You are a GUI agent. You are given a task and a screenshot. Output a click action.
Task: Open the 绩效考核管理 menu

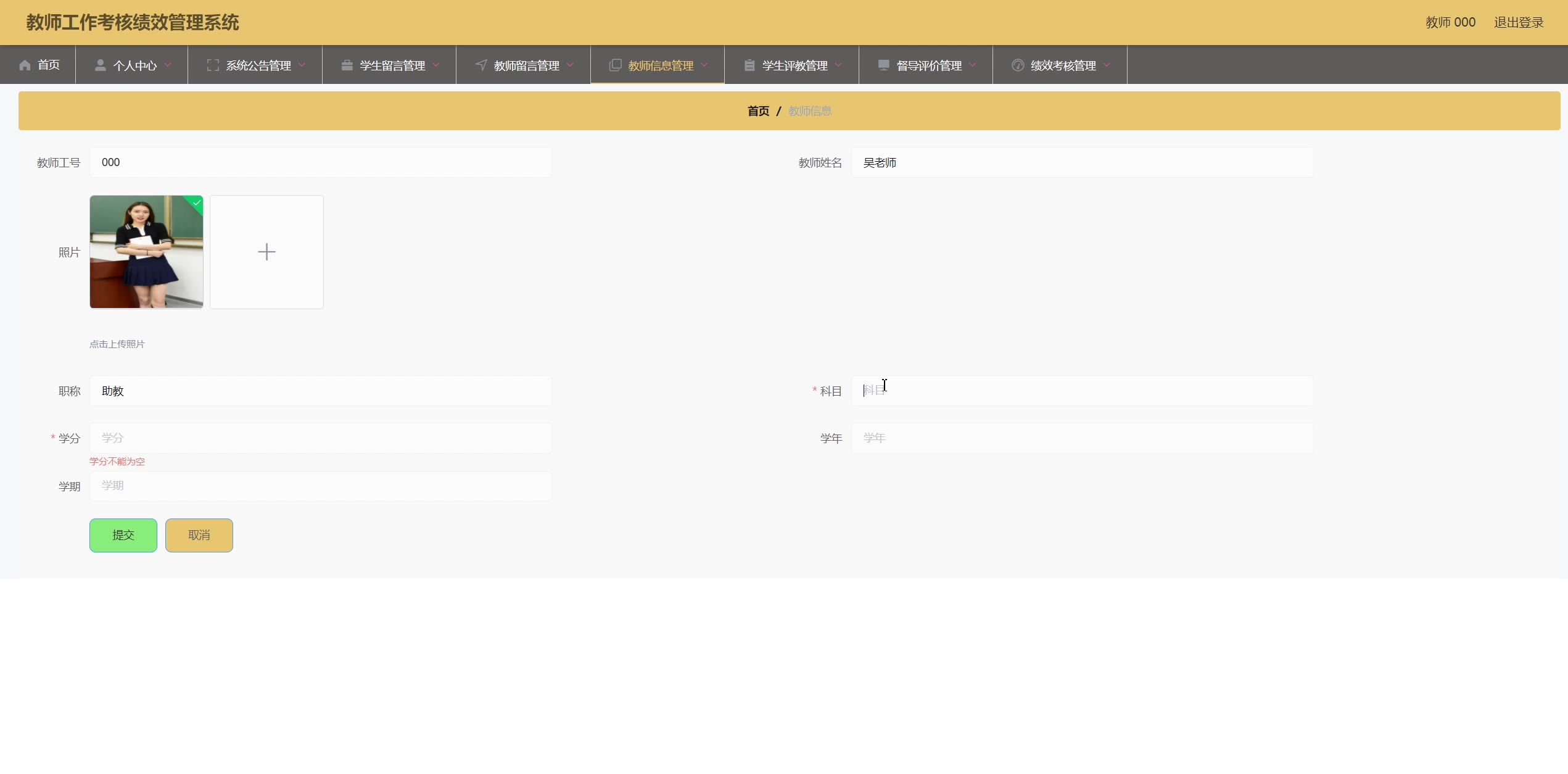pyautogui.click(x=1060, y=65)
